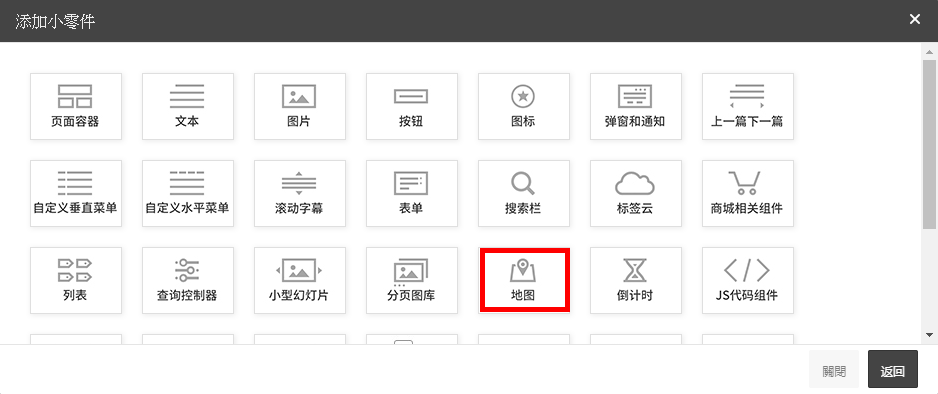Click the 返回 button
The image size is (938, 394).
[893, 369]
